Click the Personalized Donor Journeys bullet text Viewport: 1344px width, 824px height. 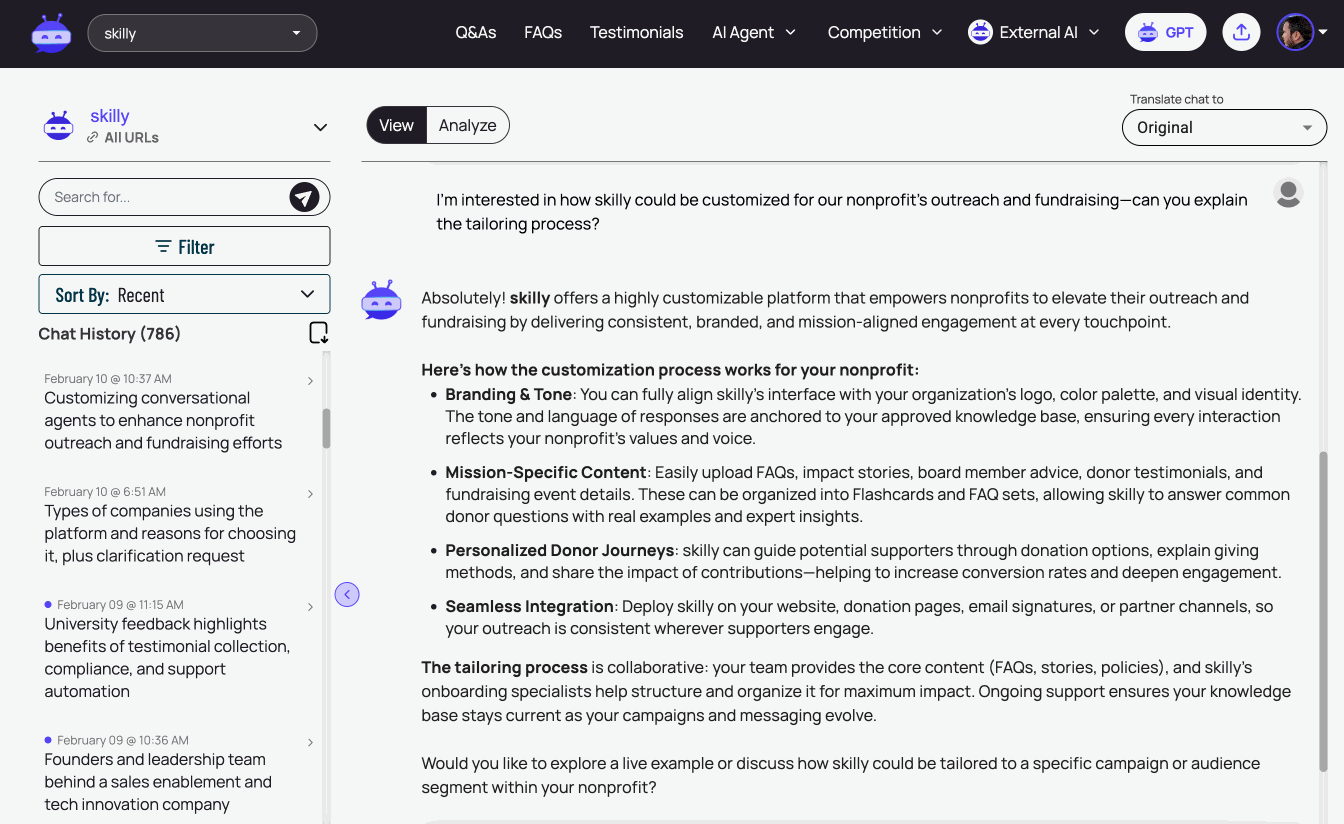(x=863, y=561)
